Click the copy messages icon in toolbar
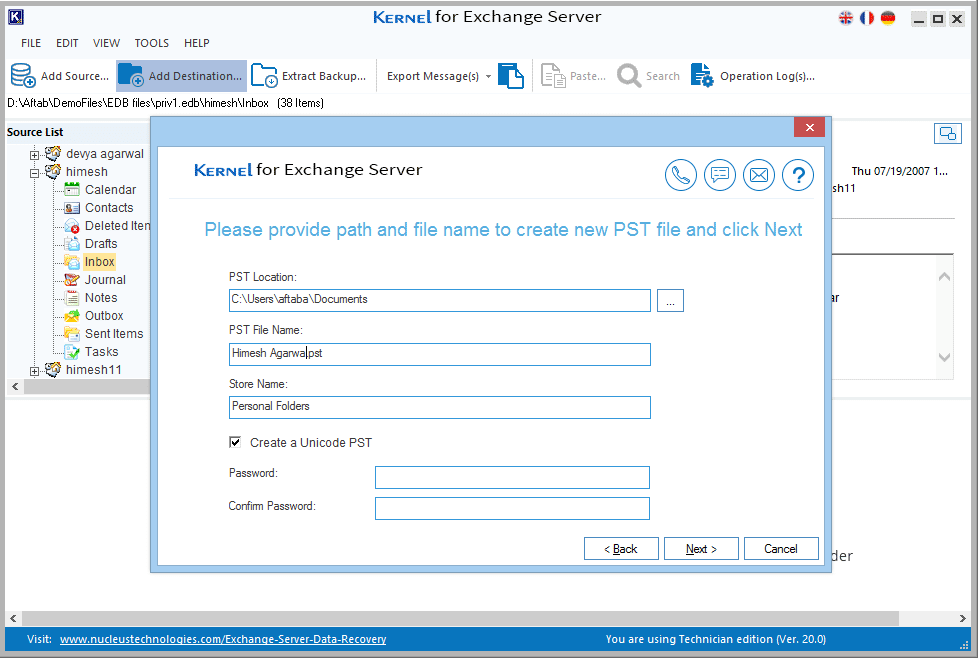The height and width of the screenshot is (659, 978). pos(511,75)
